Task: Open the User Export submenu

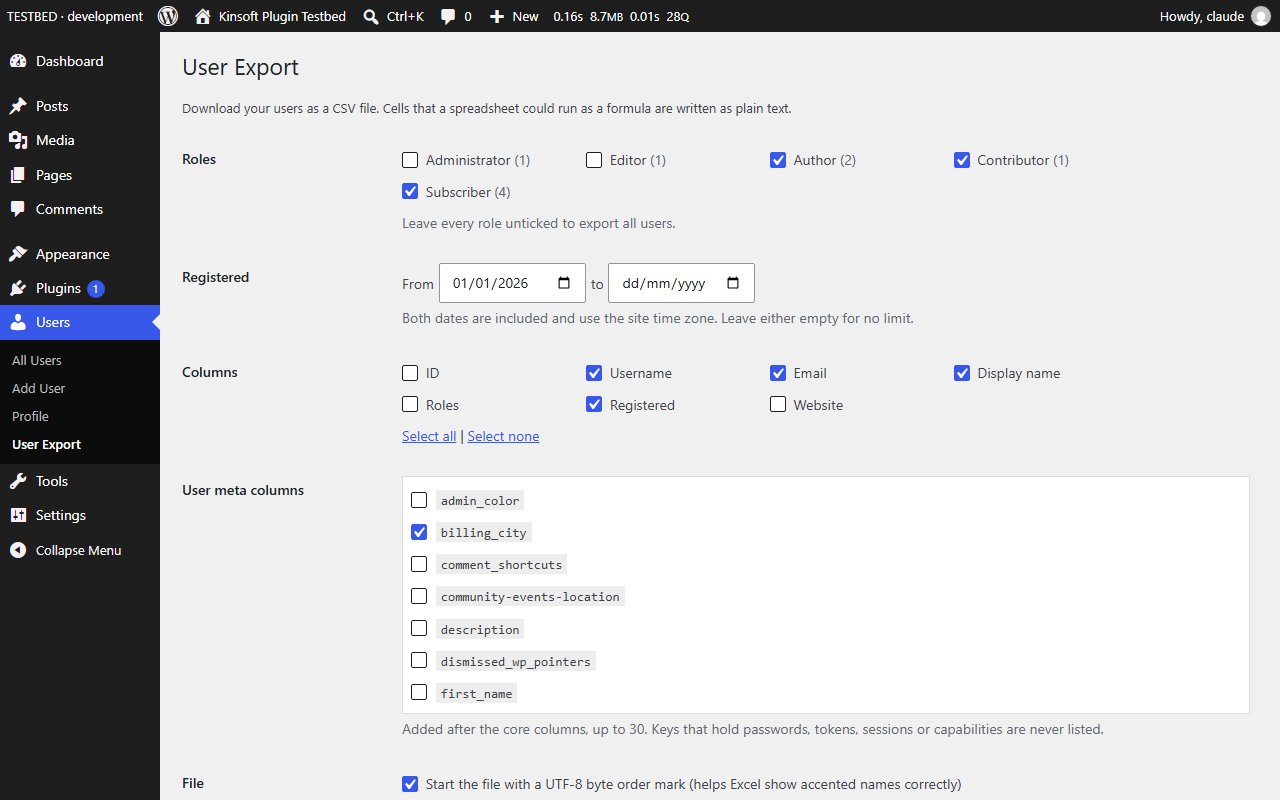Action: click(x=46, y=444)
